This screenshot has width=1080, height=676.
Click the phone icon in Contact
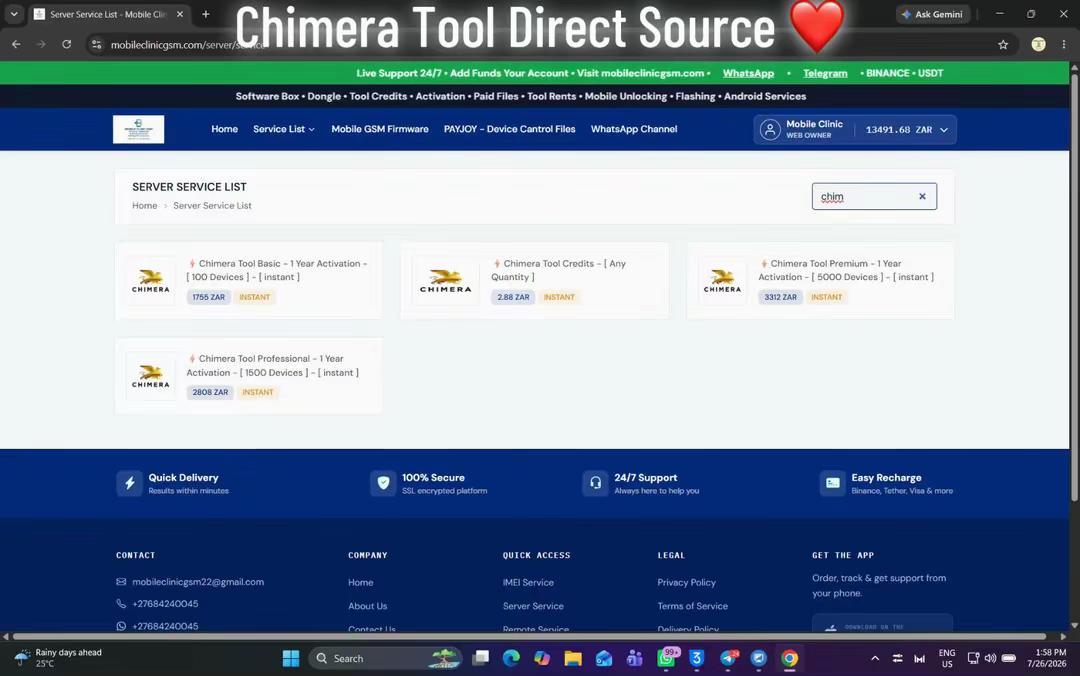pyautogui.click(x=121, y=603)
